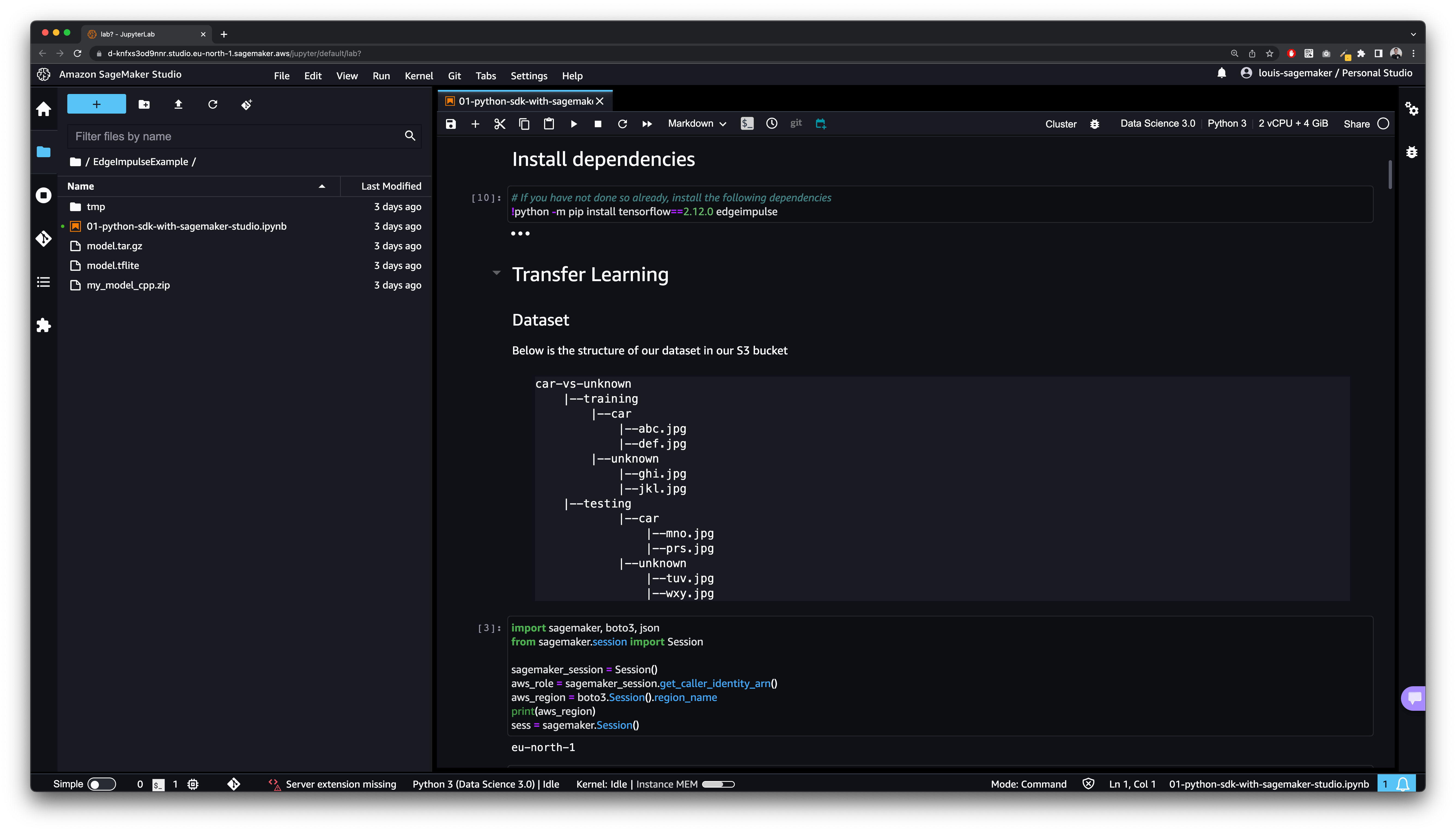Refresh the file browser list
The image size is (1456, 832).
(x=213, y=104)
